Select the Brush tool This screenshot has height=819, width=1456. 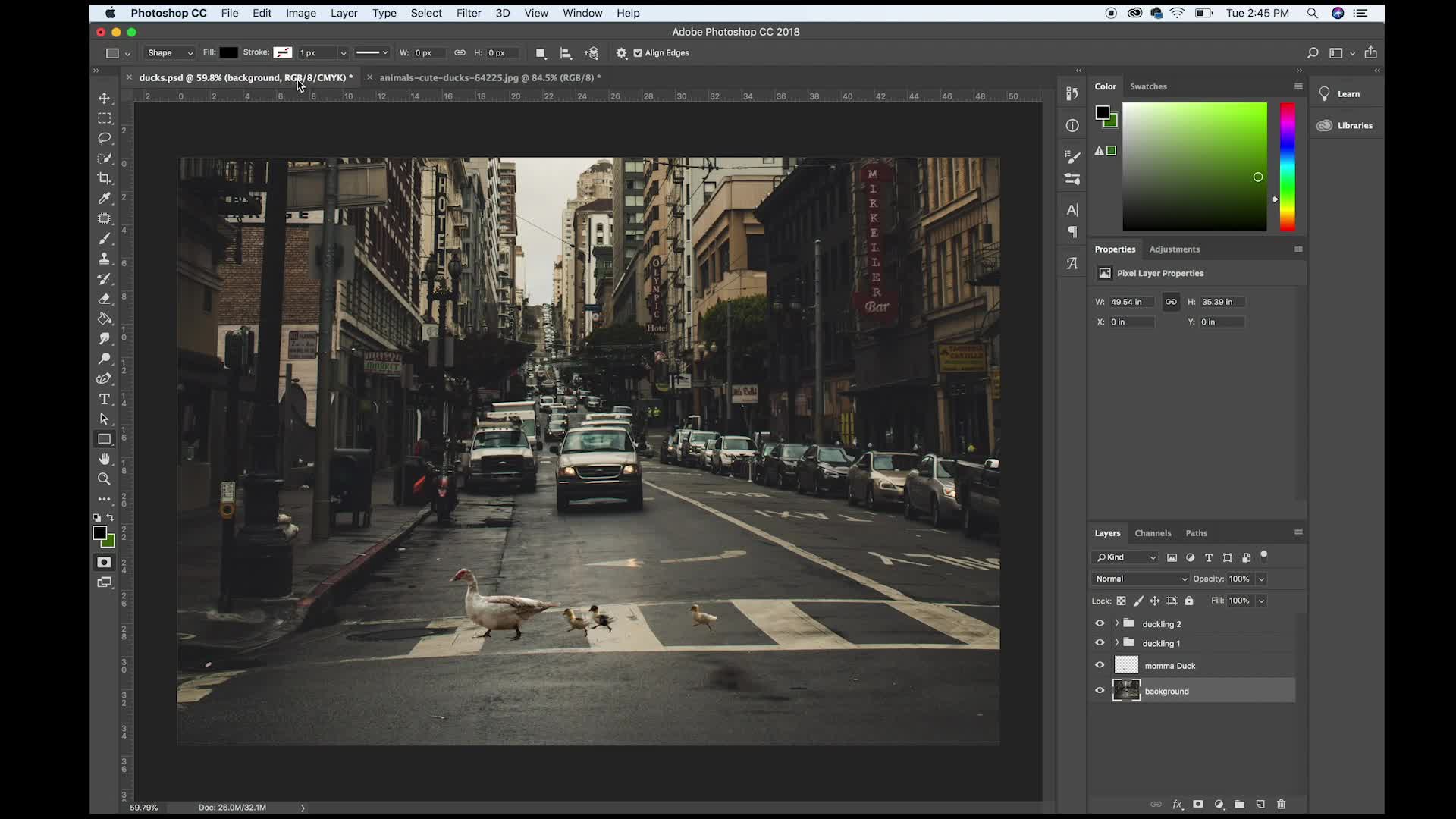pyautogui.click(x=105, y=238)
